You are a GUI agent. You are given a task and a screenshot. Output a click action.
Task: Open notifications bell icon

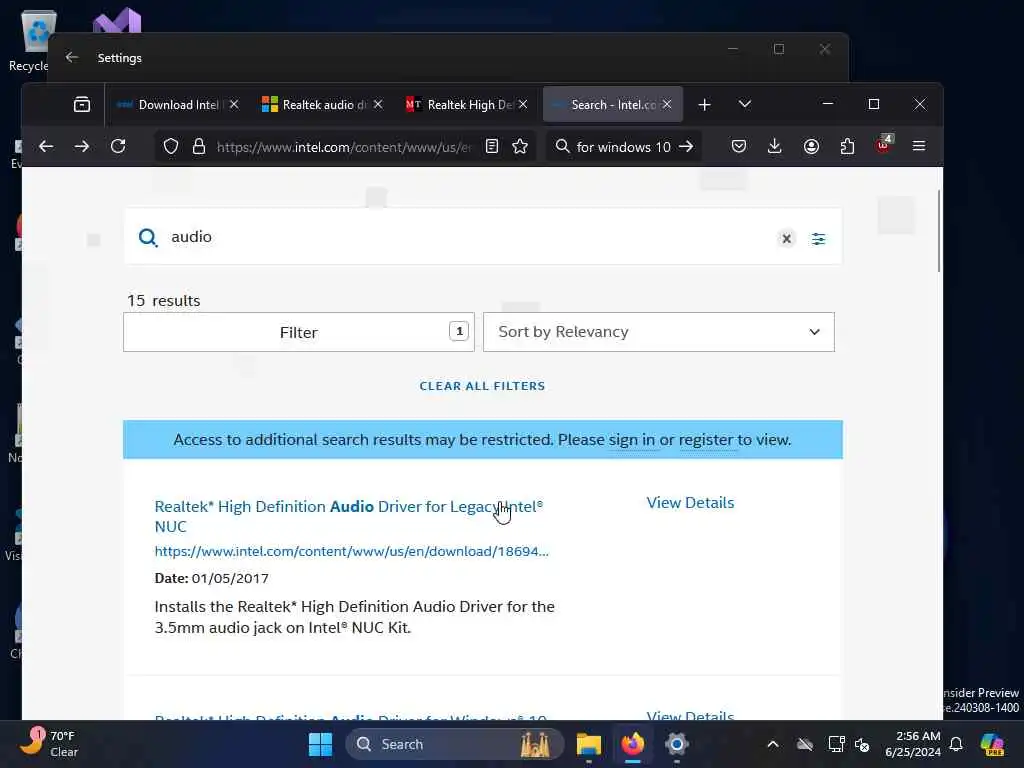[956, 744]
